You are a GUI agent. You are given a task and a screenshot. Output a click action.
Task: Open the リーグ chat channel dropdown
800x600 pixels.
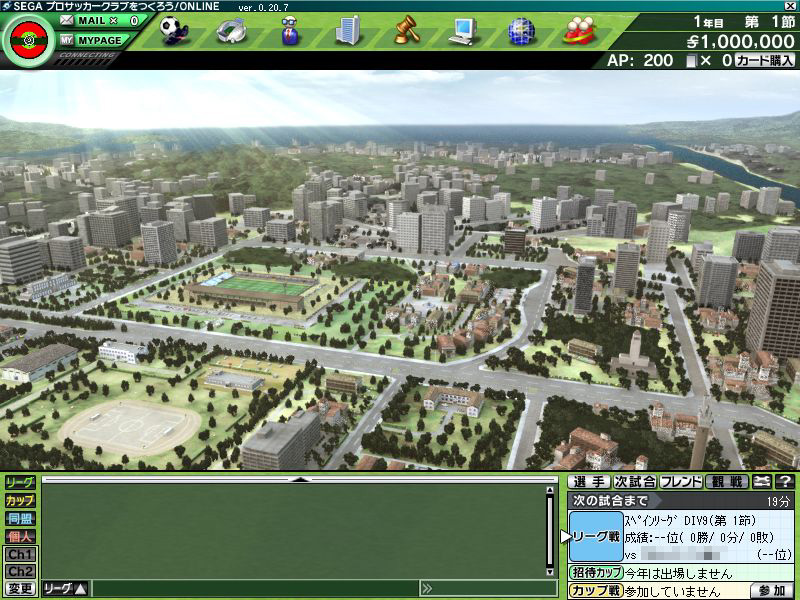[65, 588]
